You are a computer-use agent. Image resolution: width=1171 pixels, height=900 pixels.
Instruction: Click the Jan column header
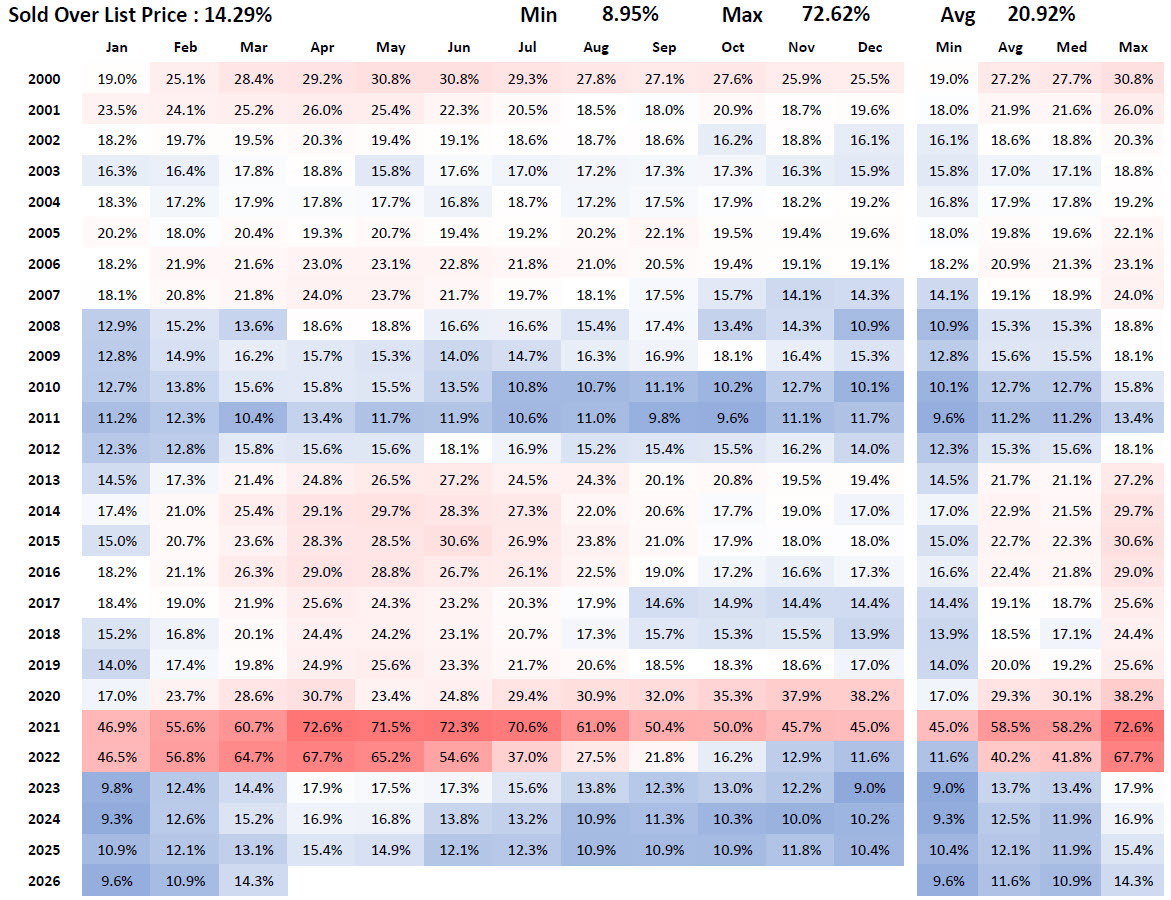click(x=117, y=47)
